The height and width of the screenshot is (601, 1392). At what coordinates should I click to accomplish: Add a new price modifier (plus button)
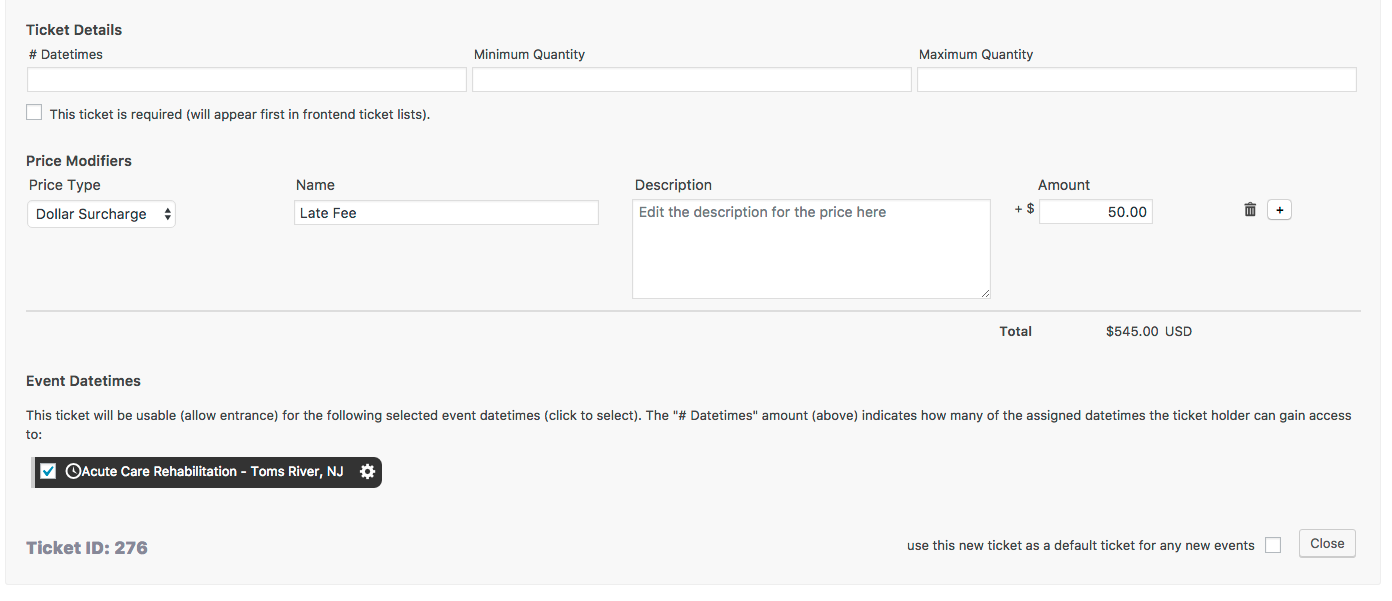1280,210
